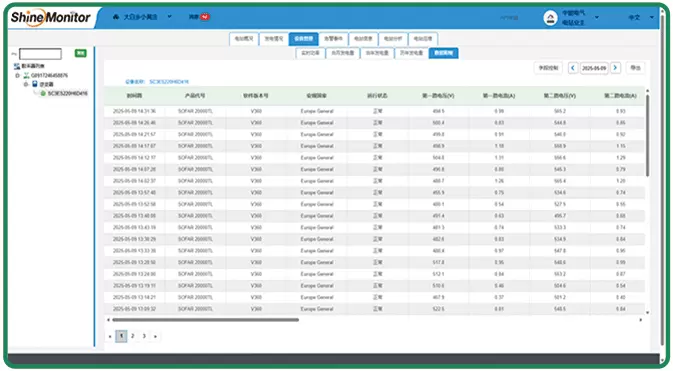Click the sidebar search input field
This screenshot has height=371, width=673.
pos(40,54)
